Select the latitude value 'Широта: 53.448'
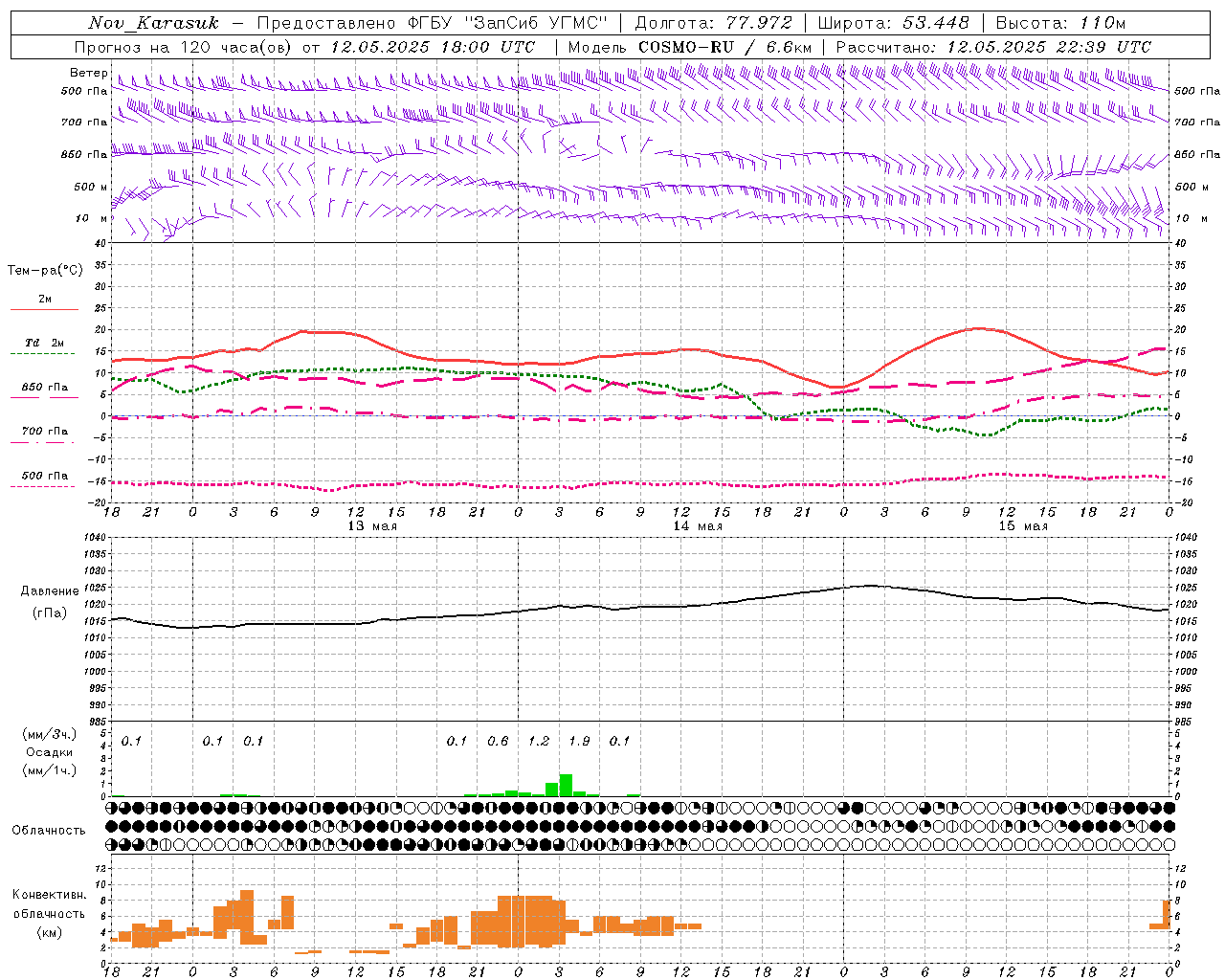The image size is (1225, 980). point(894,23)
